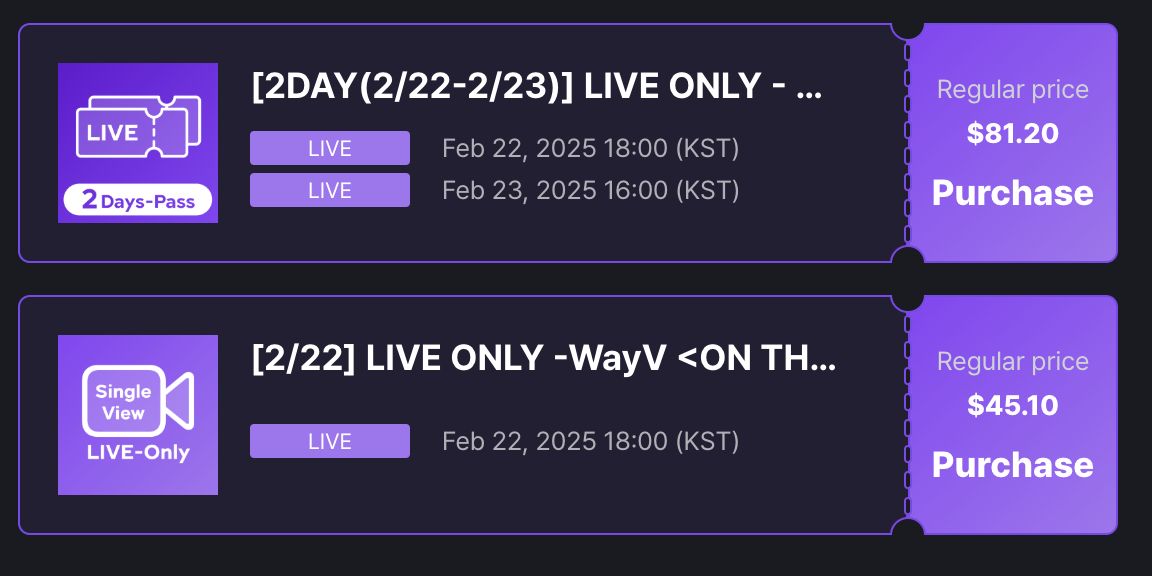Purchase the $81.20 two-day ticket

coord(1012,193)
